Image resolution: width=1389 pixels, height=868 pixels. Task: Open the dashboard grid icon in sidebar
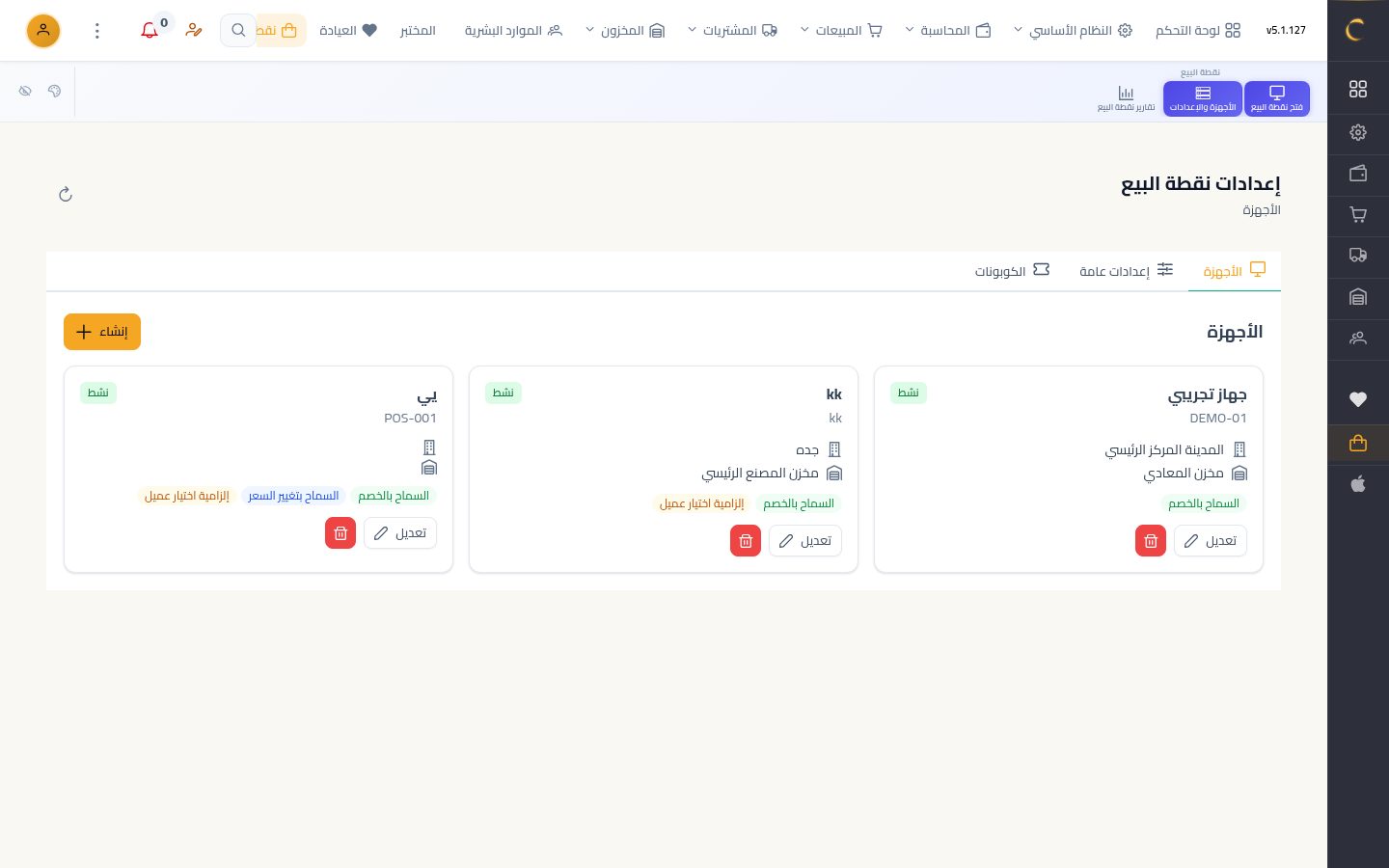tap(1358, 89)
